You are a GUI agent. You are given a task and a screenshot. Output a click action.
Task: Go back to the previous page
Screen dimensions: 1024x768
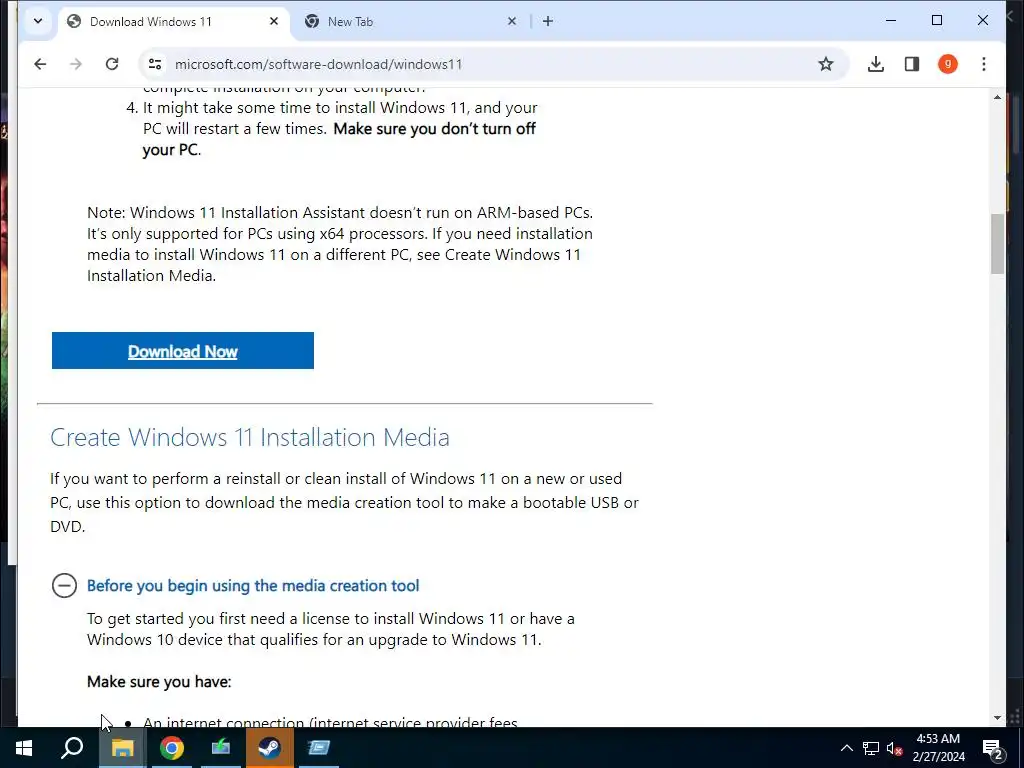(x=40, y=64)
